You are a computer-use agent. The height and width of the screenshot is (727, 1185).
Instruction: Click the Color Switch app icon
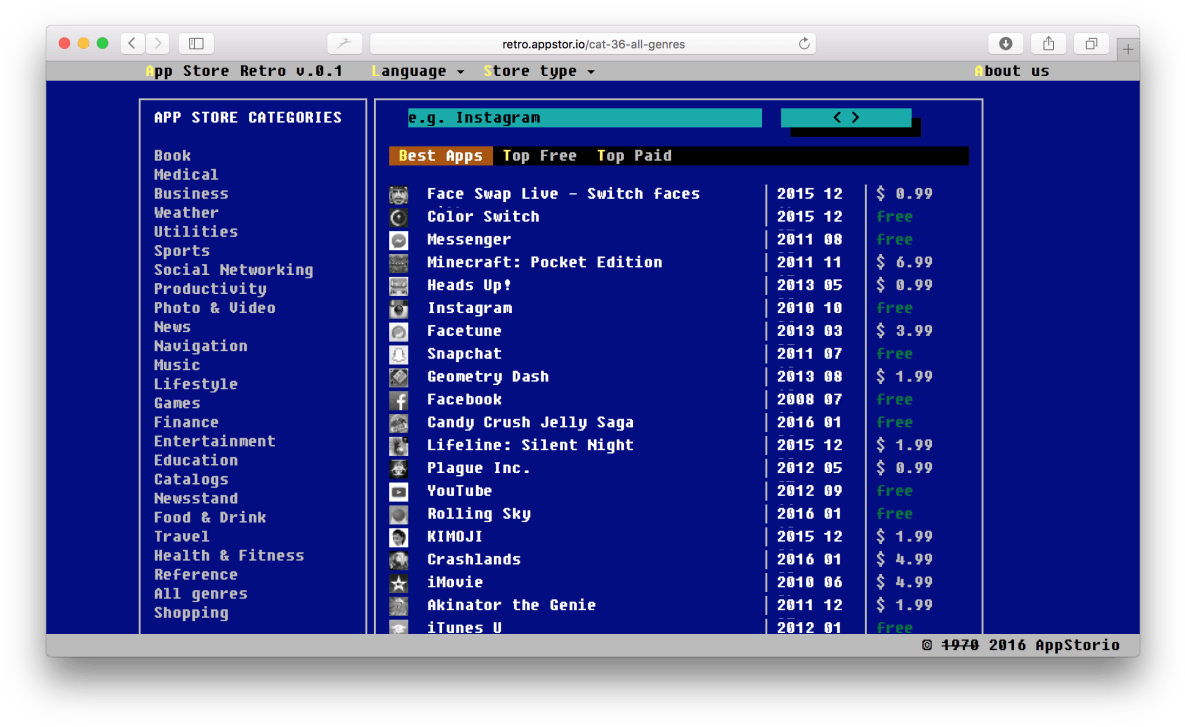point(398,218)
